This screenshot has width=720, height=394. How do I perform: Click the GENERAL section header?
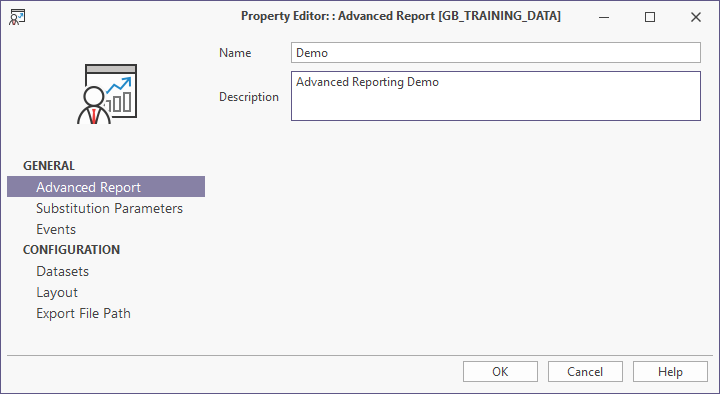pyautogui.click(x=49, y=166)
